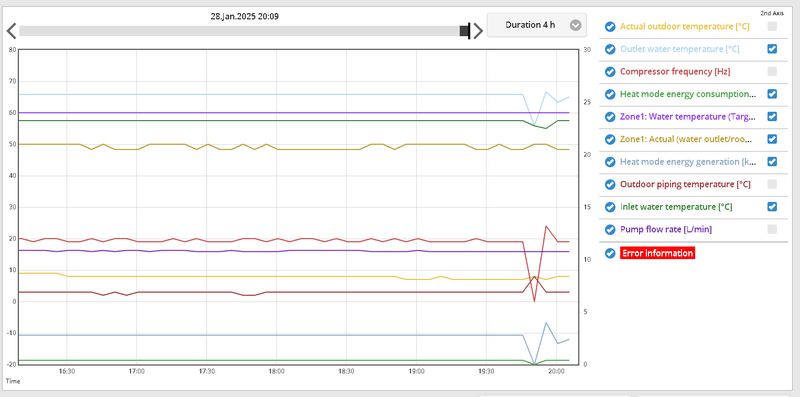Click the 17:00 time axis label
Viewport: 800px width, 397px height.
[x=136, y=371]
